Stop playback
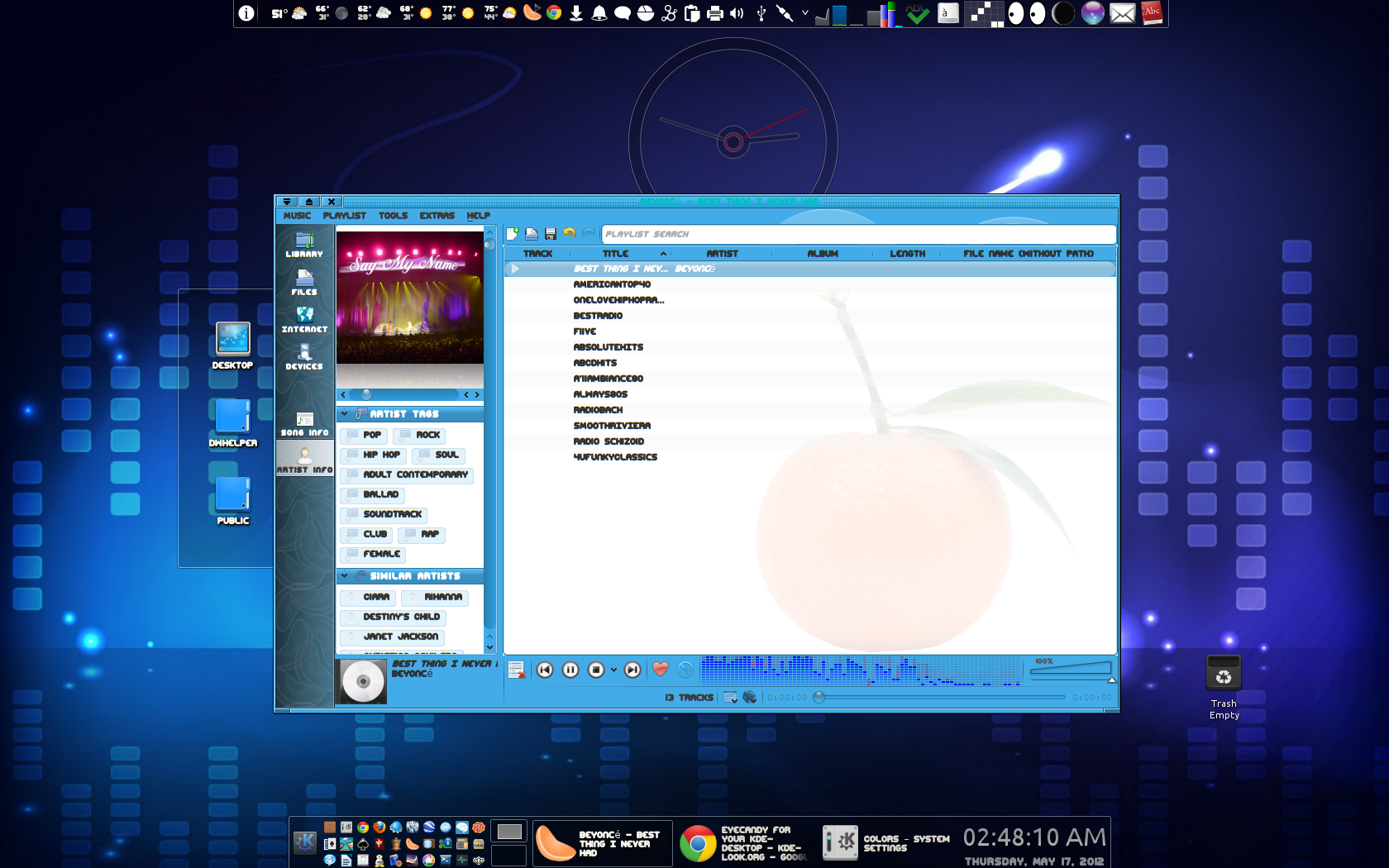This screenshot has width=1389, height=868. click(596, 670)
